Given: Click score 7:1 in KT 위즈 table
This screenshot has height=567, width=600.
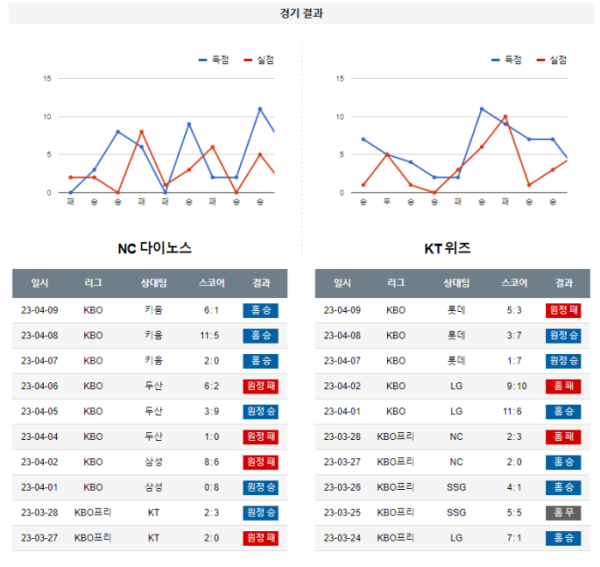Looking at the screenshot, I should click(x=514, y=538).
